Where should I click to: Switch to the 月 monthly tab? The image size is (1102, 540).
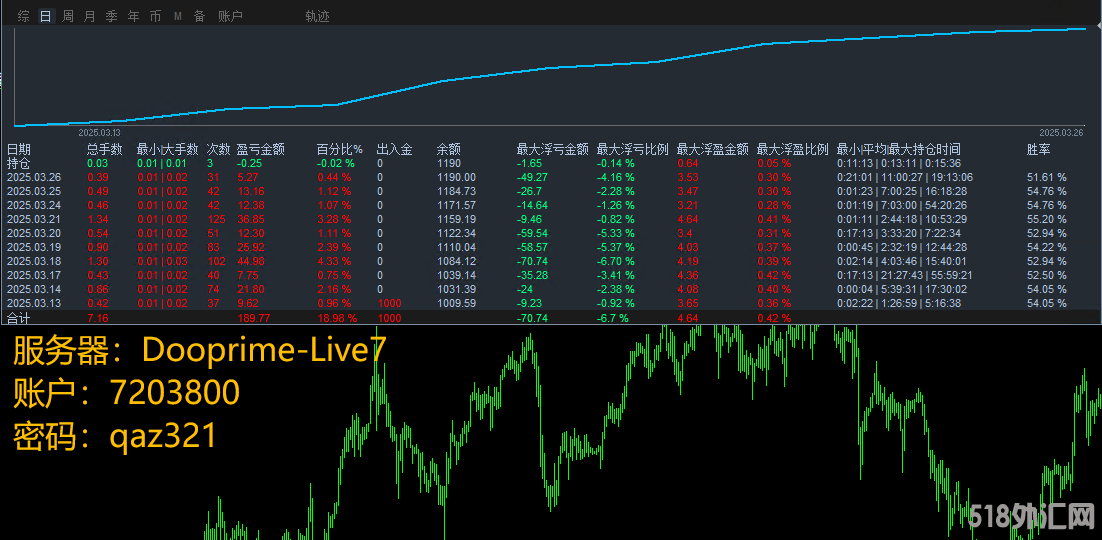(89, 15)
